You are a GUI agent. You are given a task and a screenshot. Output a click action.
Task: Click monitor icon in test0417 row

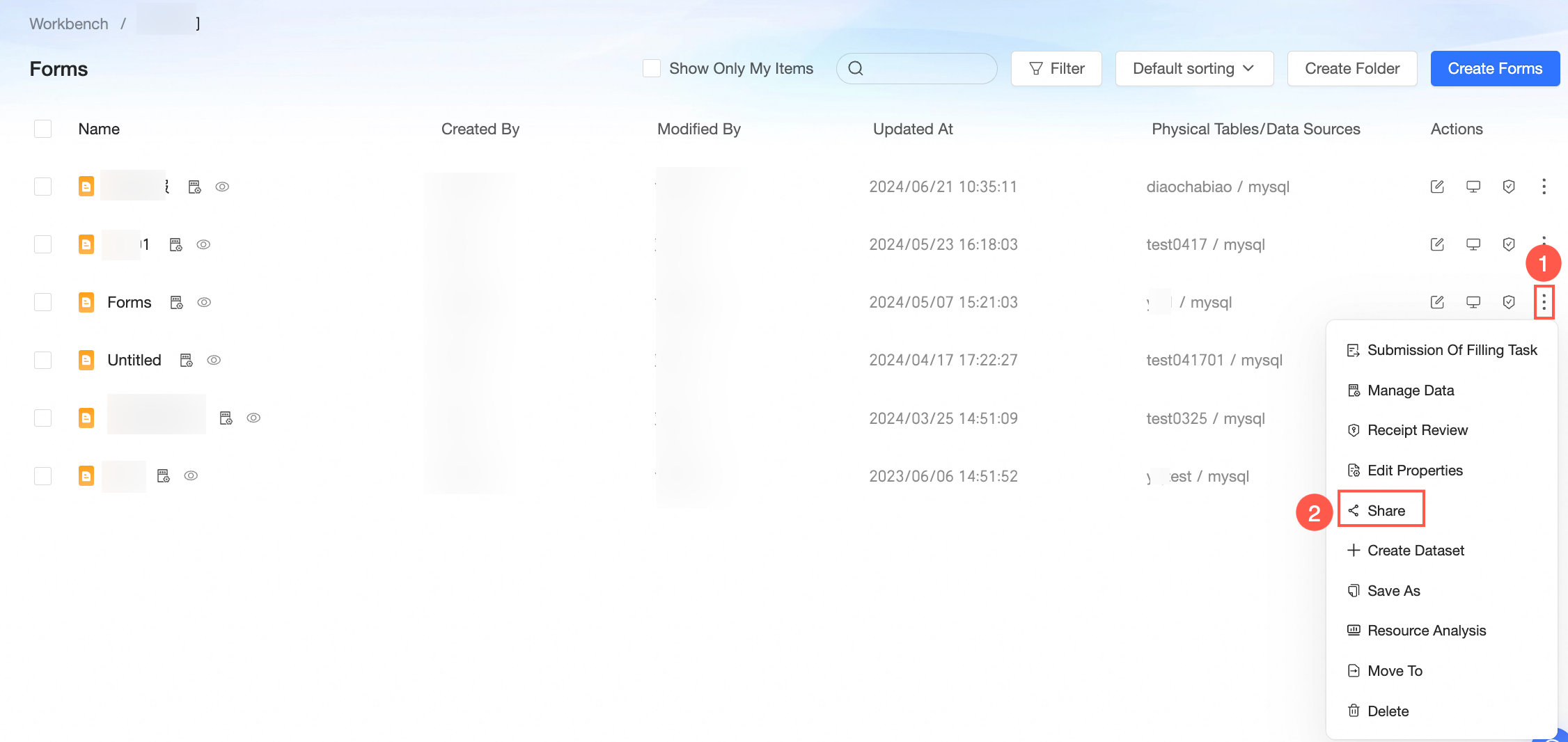point(1473,244)
